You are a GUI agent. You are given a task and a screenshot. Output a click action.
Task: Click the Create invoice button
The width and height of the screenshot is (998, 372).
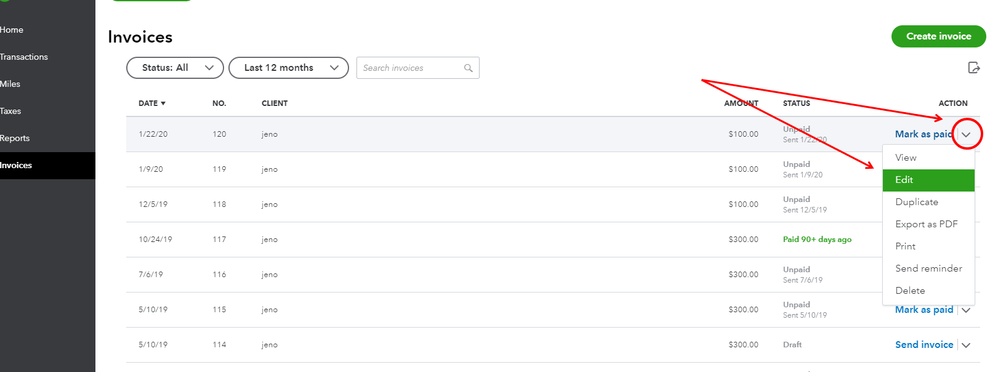tap(939, 36)
